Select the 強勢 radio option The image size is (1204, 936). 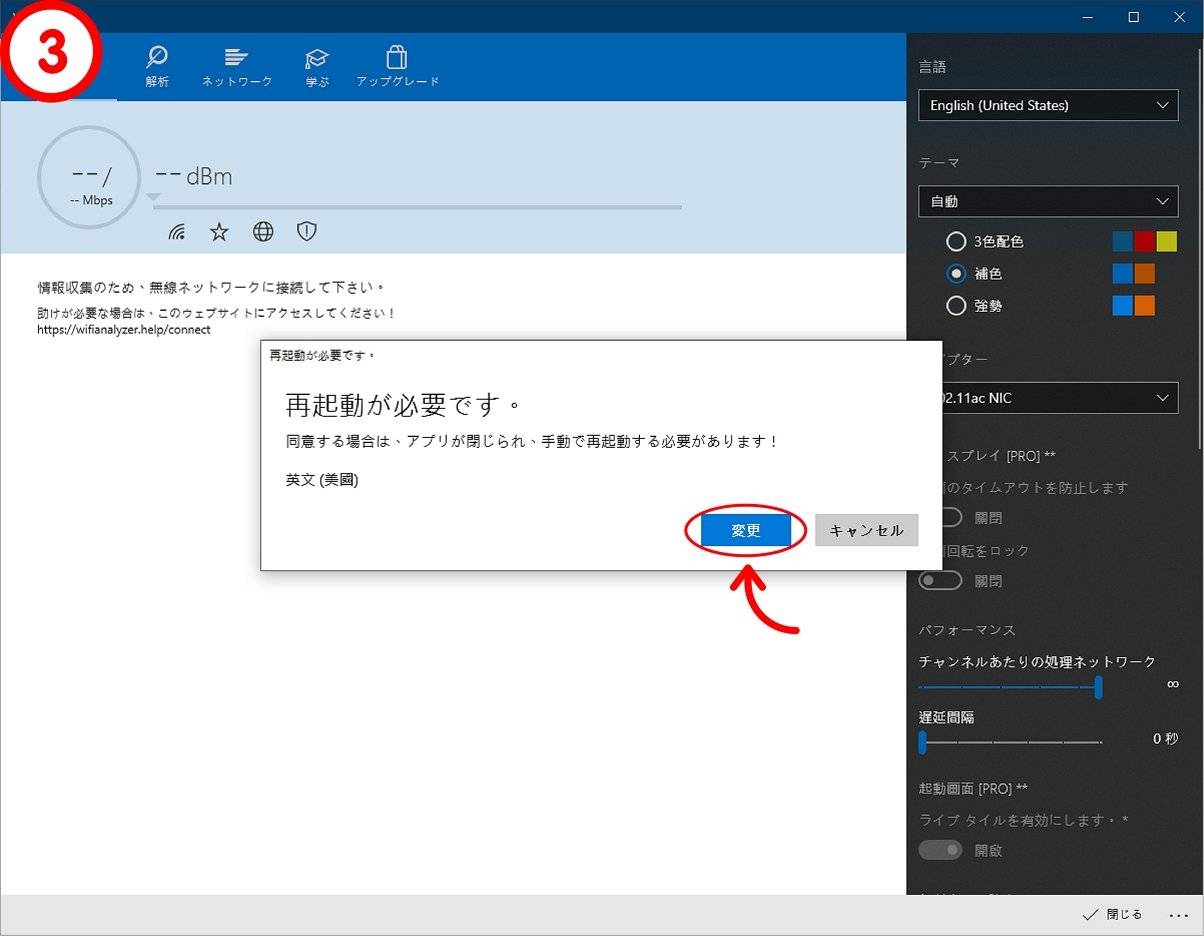[x=957, y=305]
